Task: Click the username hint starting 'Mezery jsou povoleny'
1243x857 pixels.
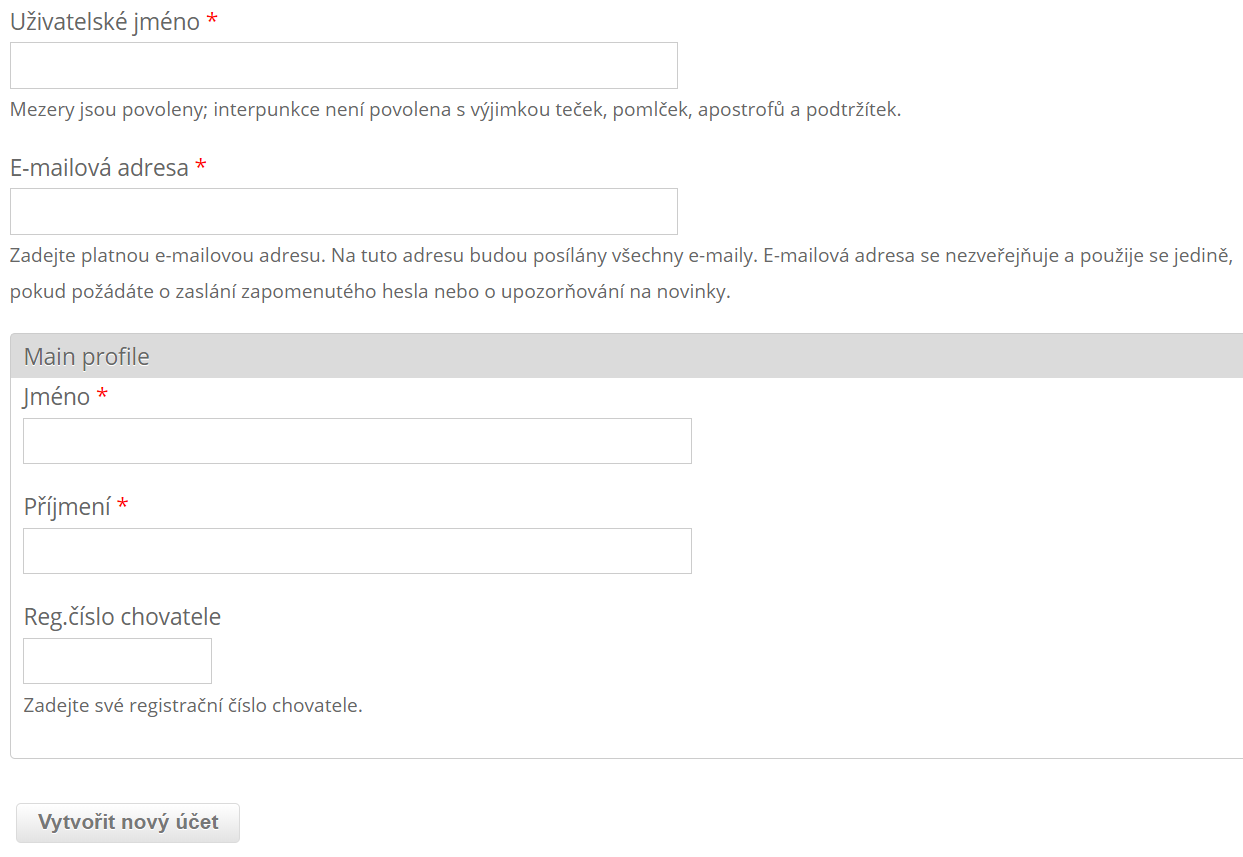Action: 455,110
